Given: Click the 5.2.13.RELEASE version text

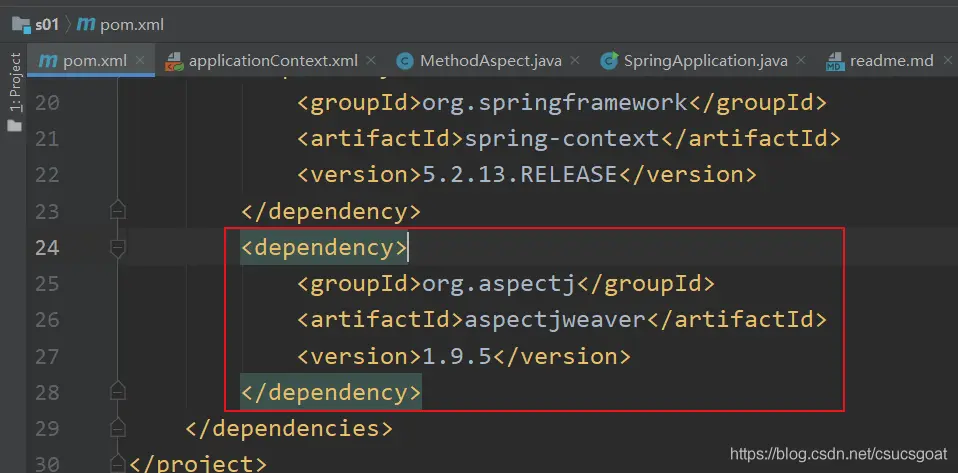Looking at the screenshot, I should click(x=520, y=175).
